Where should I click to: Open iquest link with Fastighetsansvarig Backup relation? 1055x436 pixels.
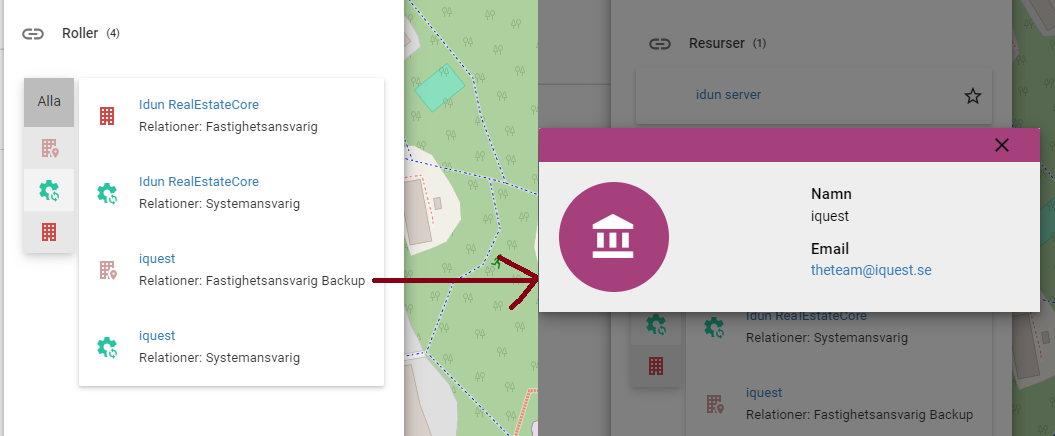(157, 259)
